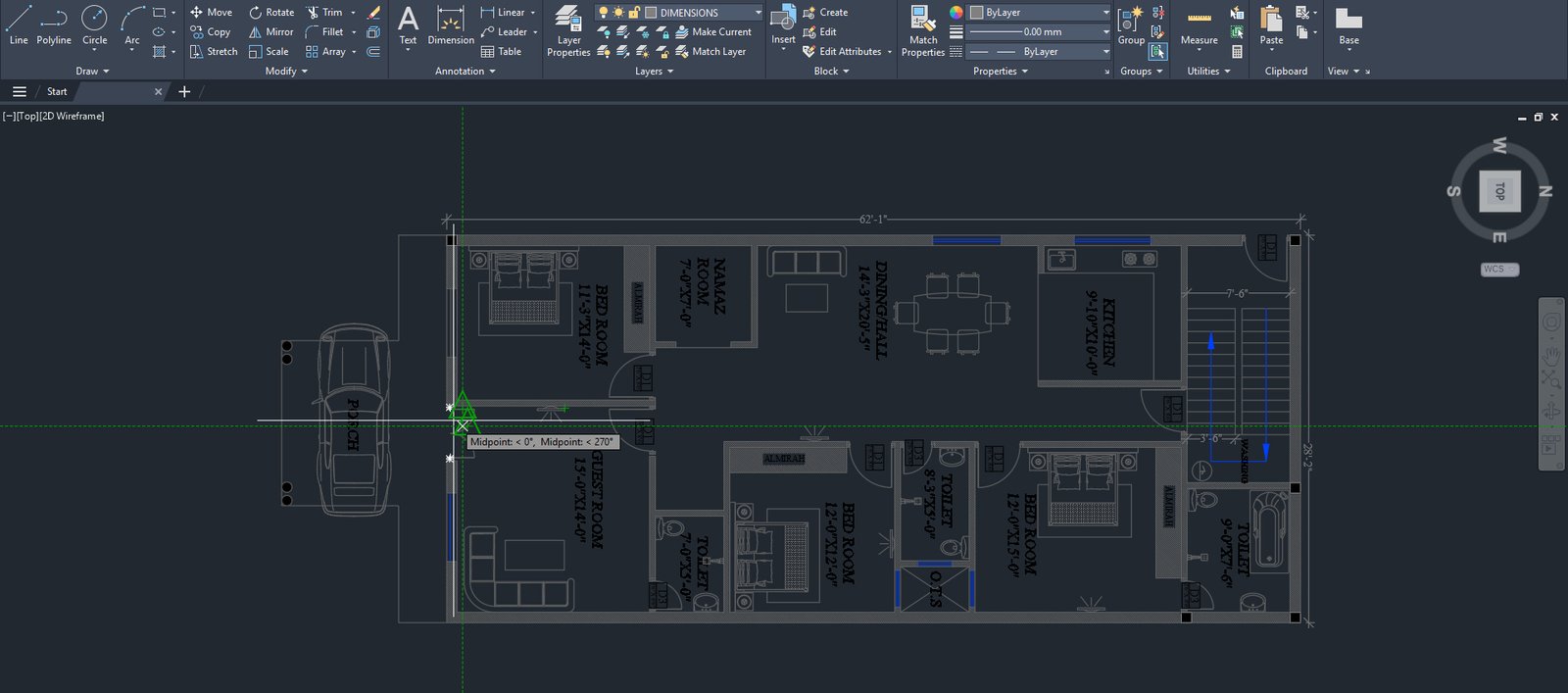Expand the WCS coordinate system dropdown
1568x693 pixels.
click(x=1499, y=269)
